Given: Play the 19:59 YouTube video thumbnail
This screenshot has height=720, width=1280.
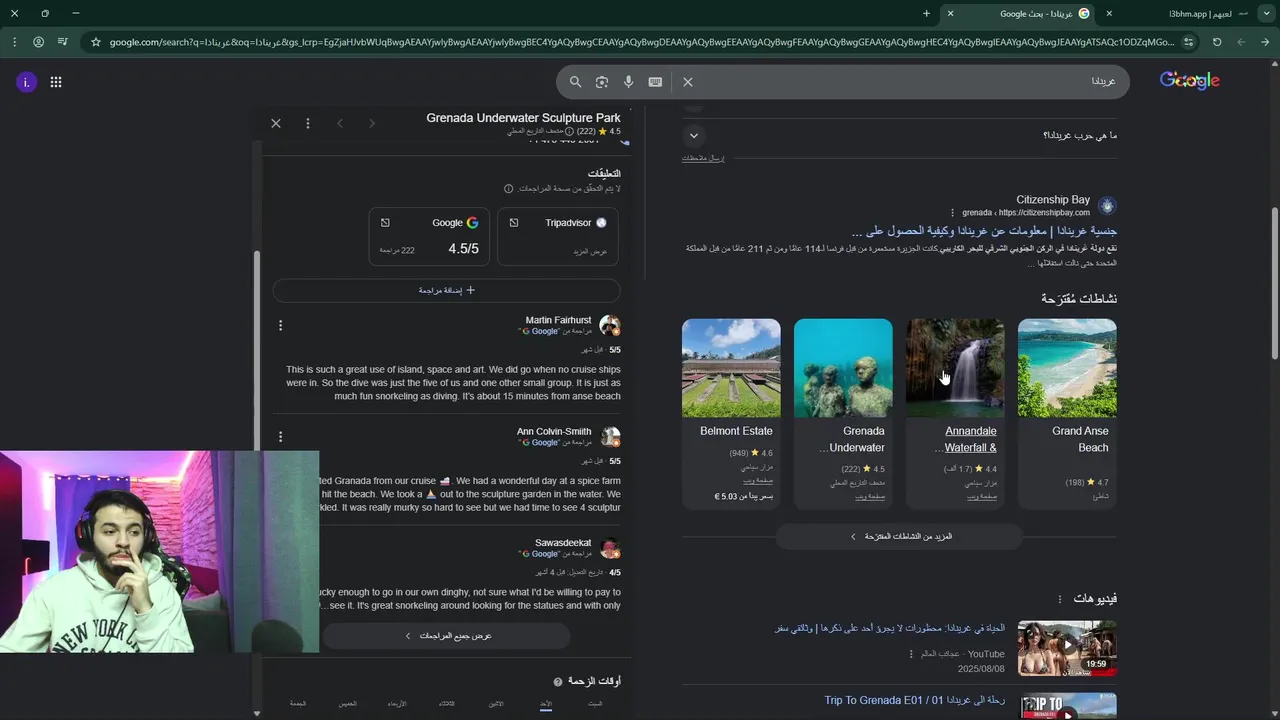Looking at the screenshot, I should [x=1067, y=648].
